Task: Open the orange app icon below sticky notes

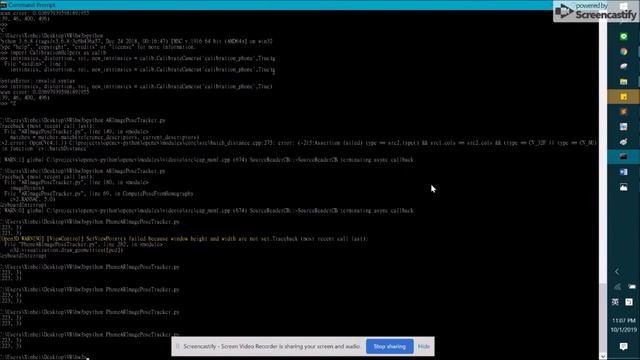Action: tap(623, 112)
